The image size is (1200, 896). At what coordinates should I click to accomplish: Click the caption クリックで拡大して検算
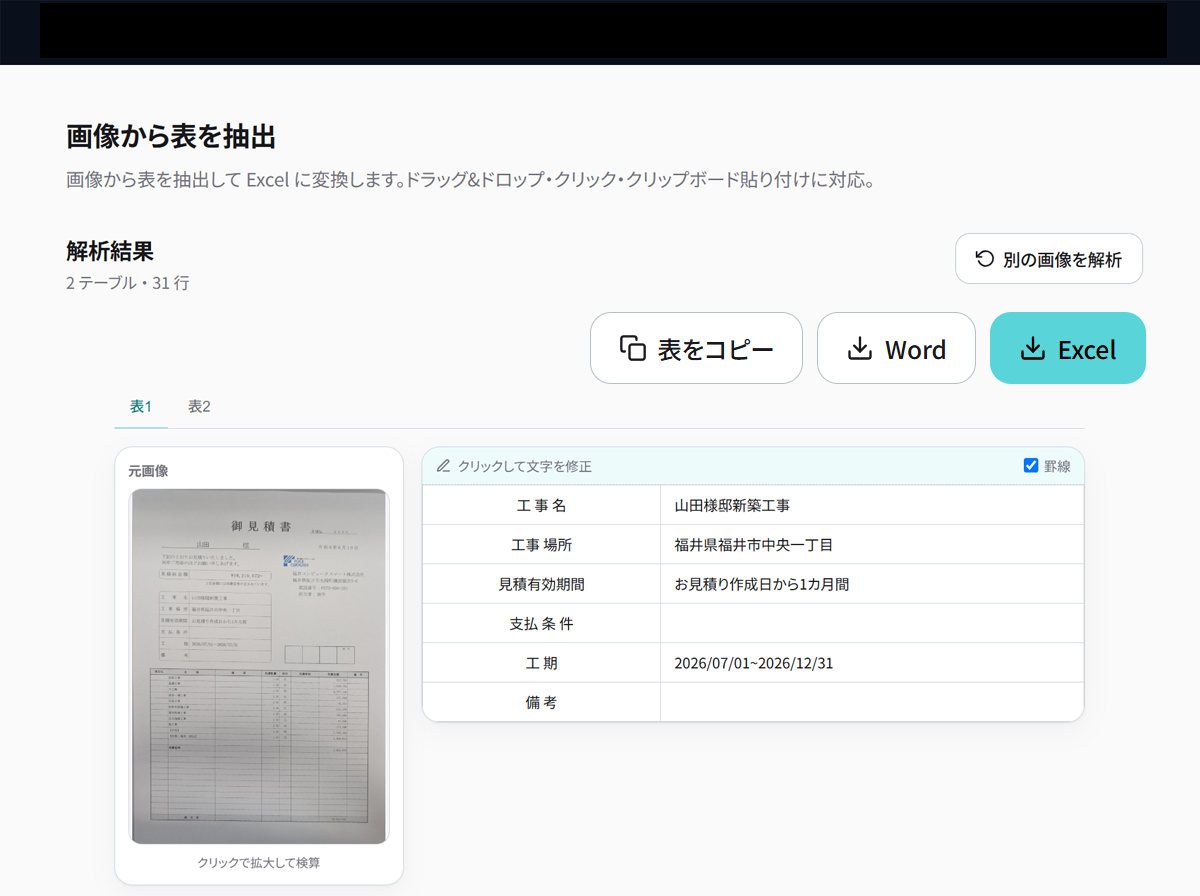[259, 862]
